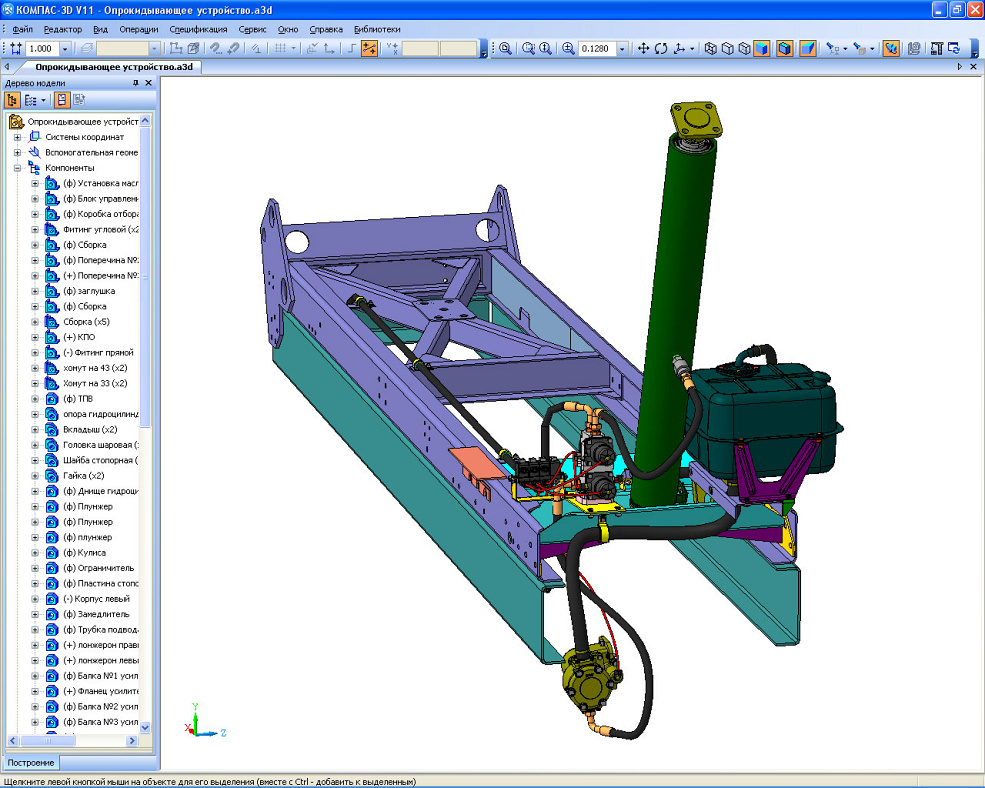Click the zoom window magnifier icon

[x=505, y=48]
